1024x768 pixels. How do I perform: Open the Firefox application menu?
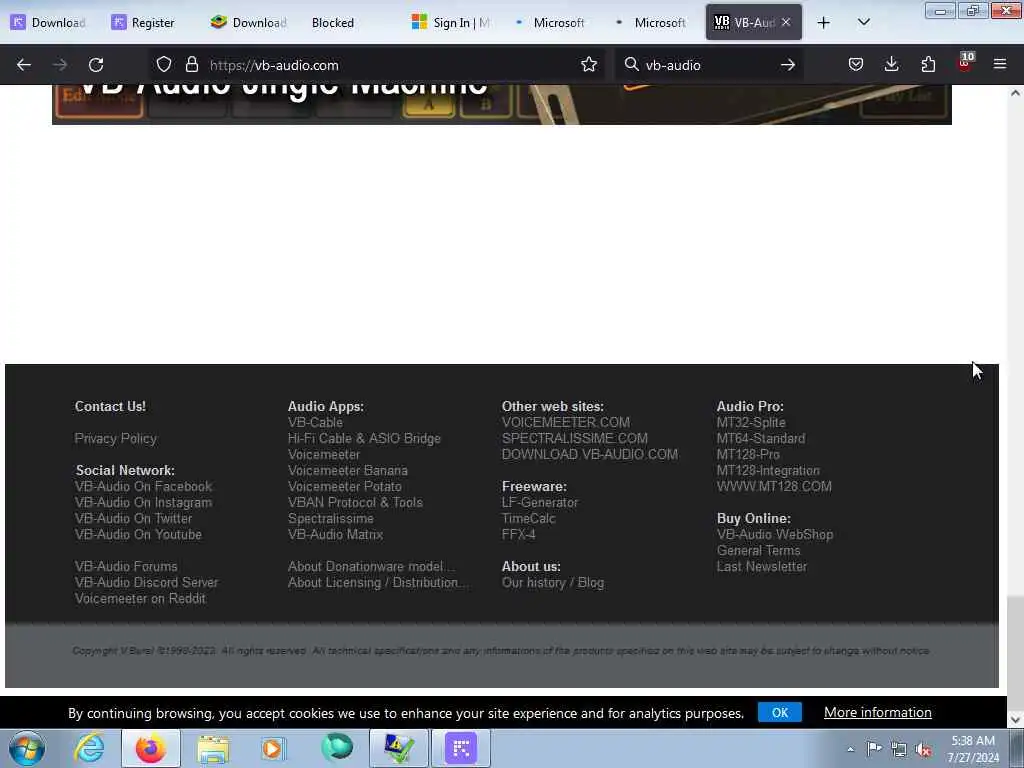click(x=1000, y=64)
